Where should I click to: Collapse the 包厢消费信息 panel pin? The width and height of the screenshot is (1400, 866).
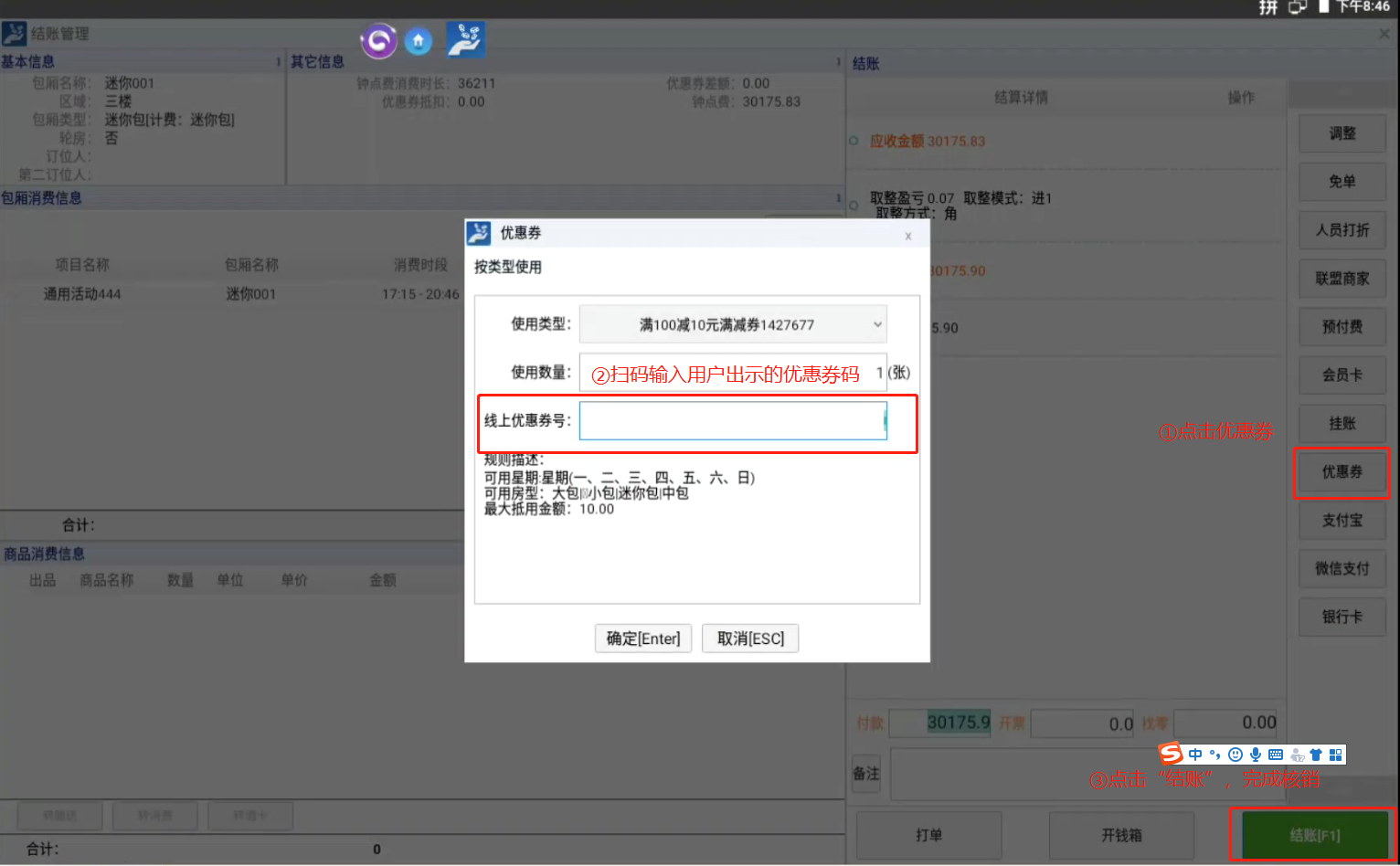[838, 198]
